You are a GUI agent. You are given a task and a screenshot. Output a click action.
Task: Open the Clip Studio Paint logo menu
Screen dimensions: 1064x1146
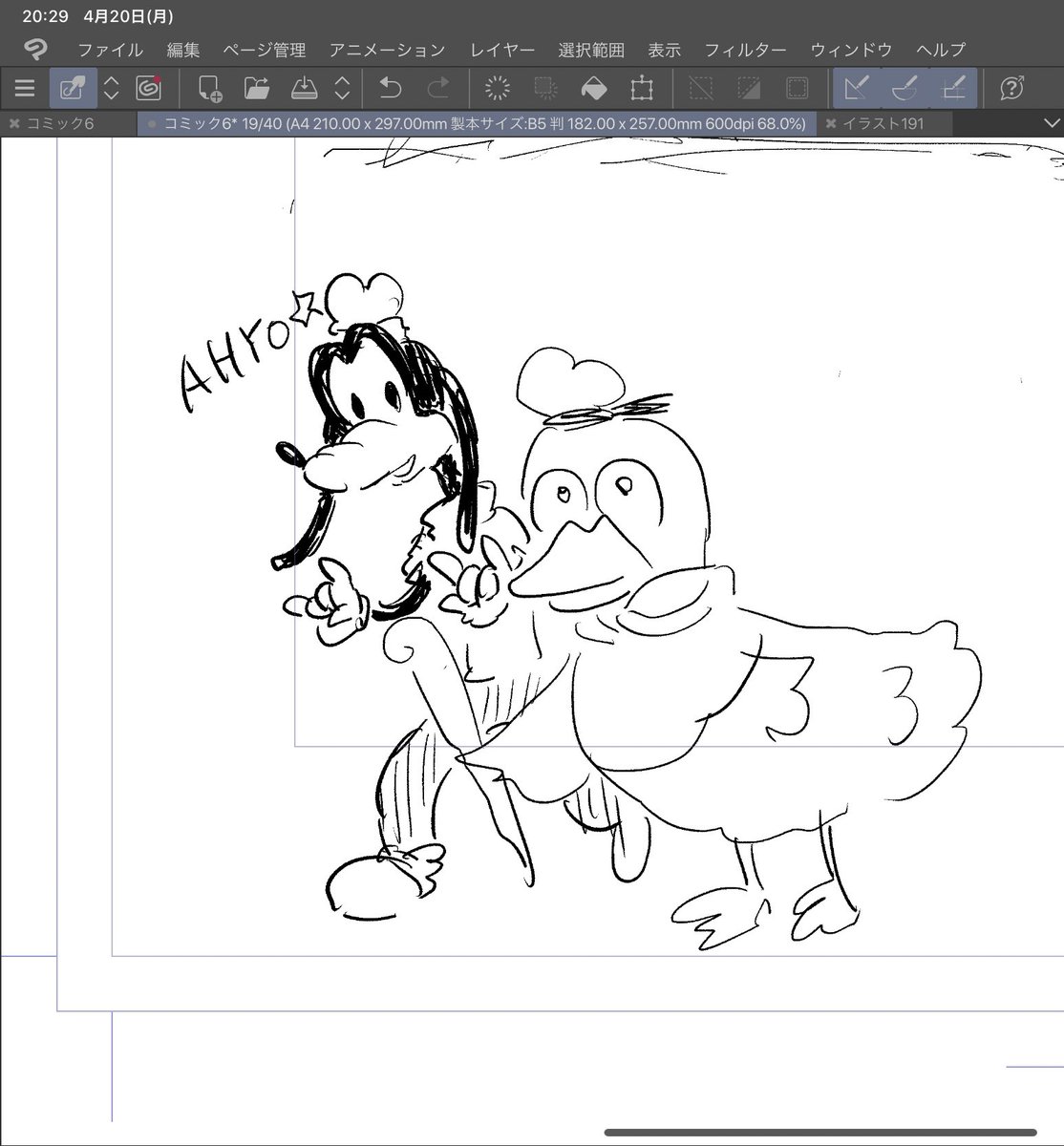(35, 50)
